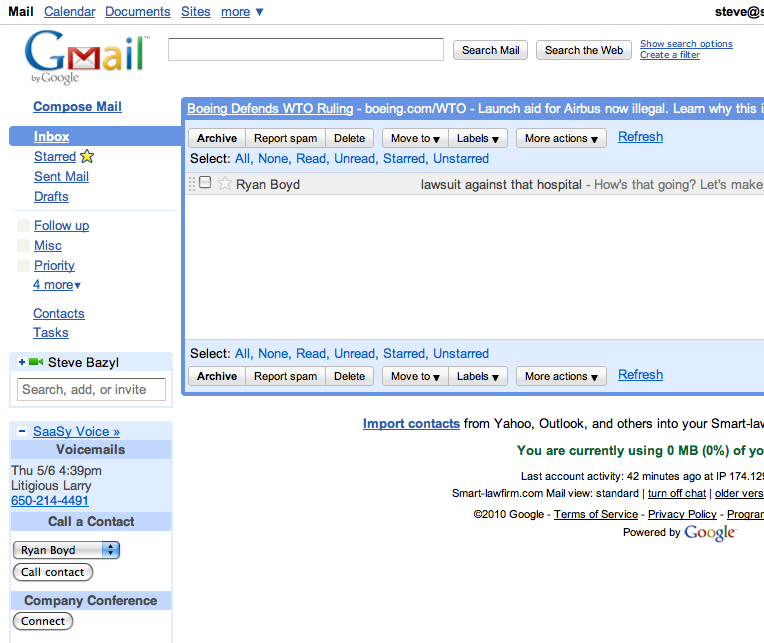Viewport: 764px width, 643px height.
Task: Click the Call contact button
Action: click(x=53, y=572)
